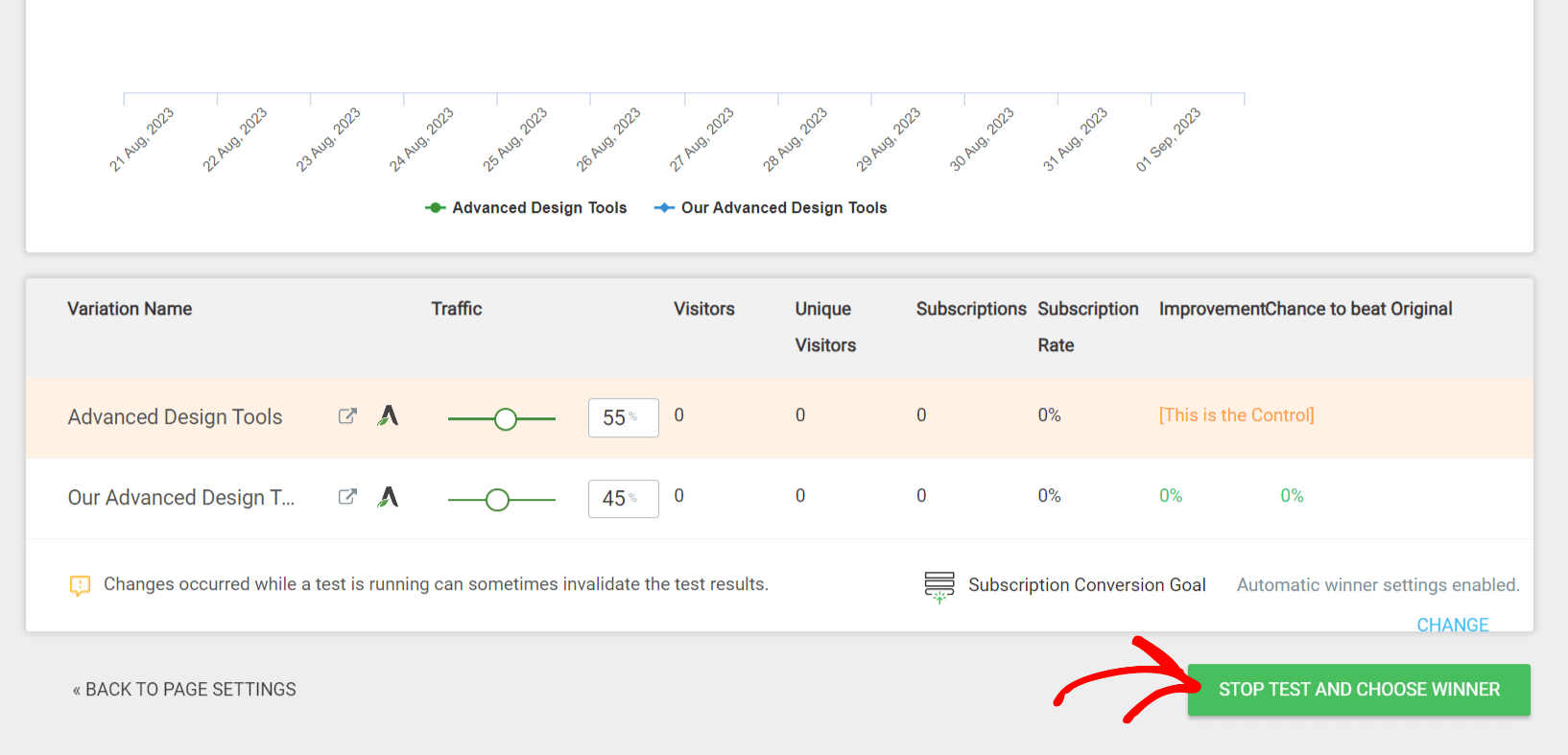Click the yellow warning notice icon
Viewport: 1568px width, 755px height.
[81, 585]
